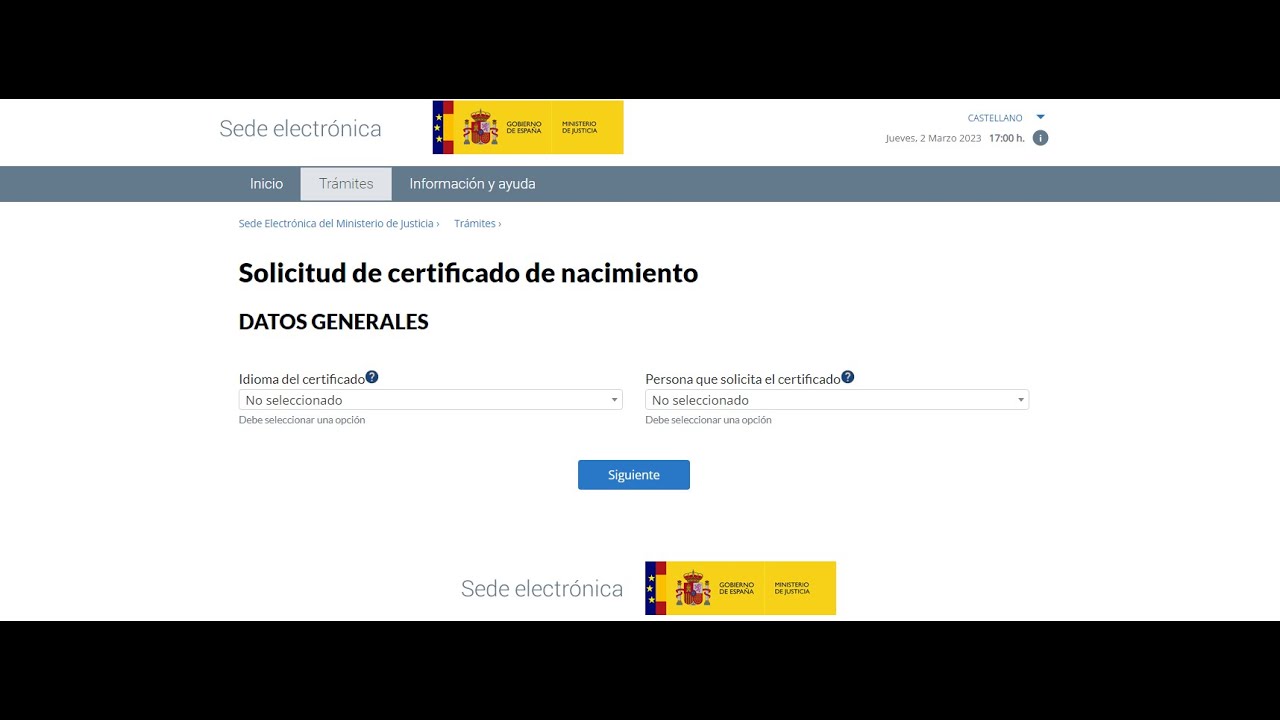Click the Siguiente button
Screen dimensions: 1280x720
(634, 475)
